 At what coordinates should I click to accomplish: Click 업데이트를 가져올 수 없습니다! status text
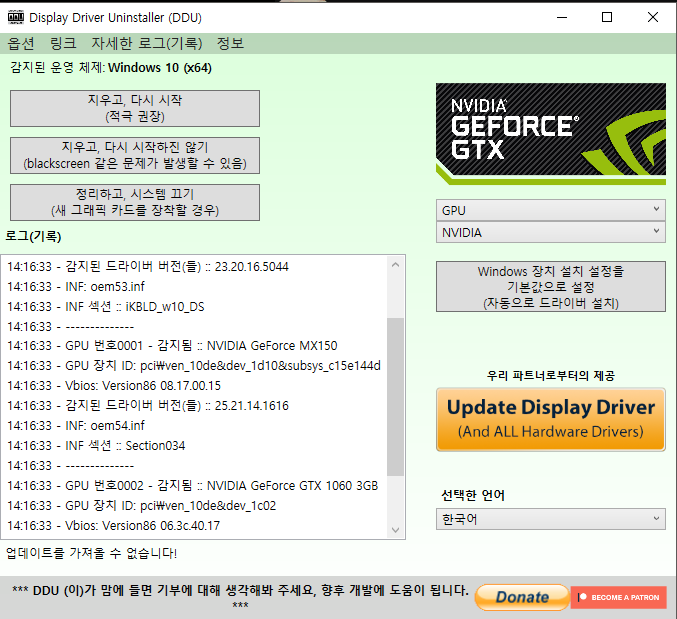click(92, 553)
